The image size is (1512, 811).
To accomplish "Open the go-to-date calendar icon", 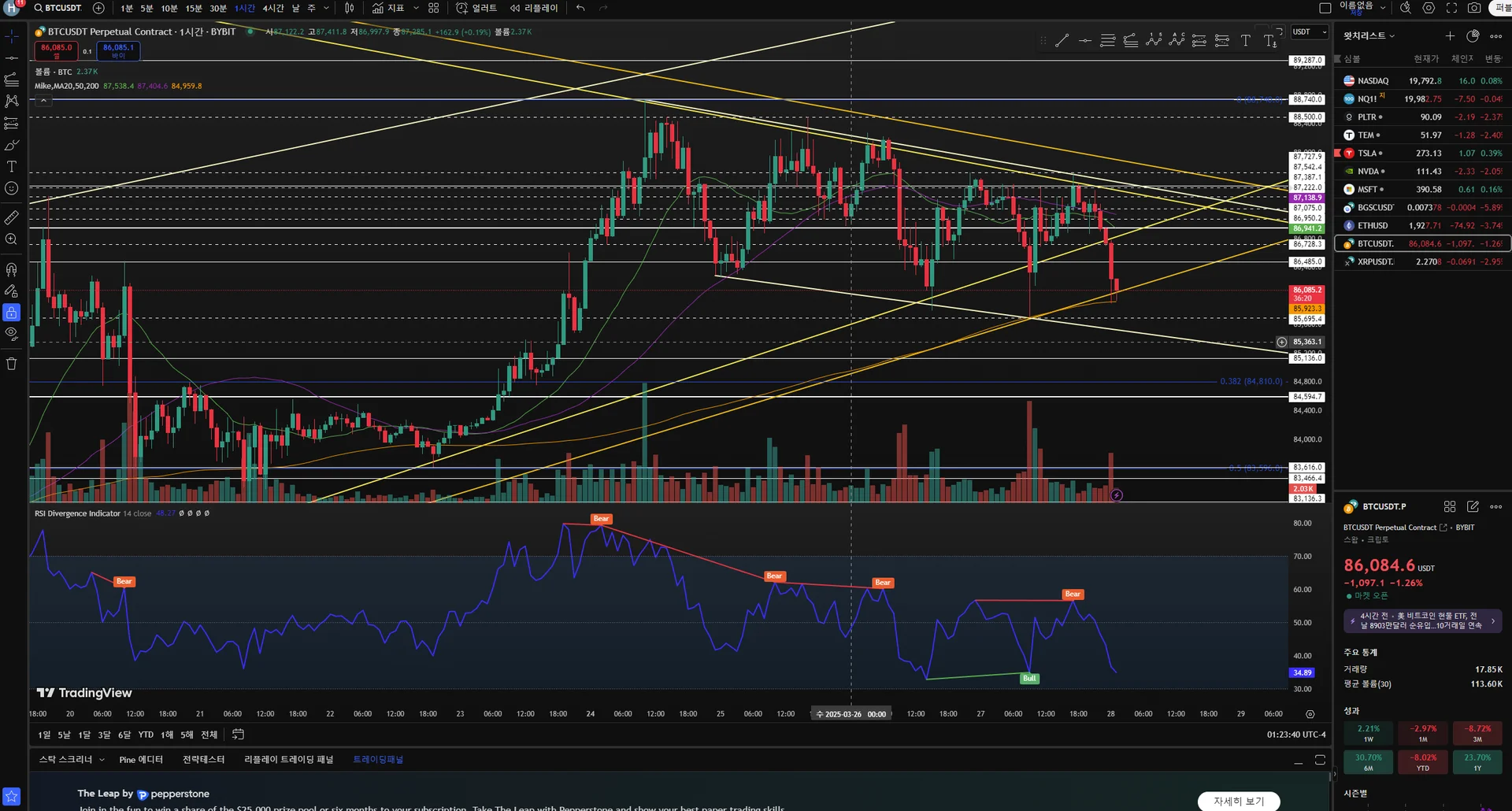I will 238,735.
